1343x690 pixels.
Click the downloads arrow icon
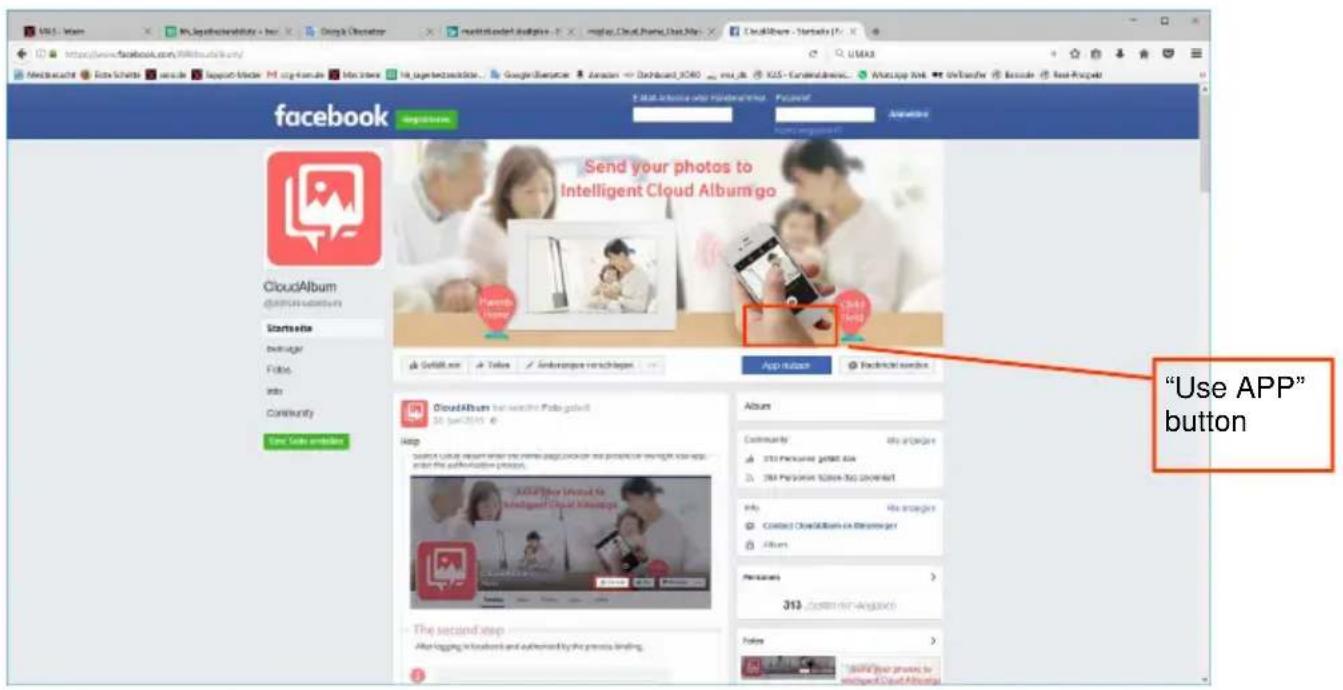tap(1120, 53)
